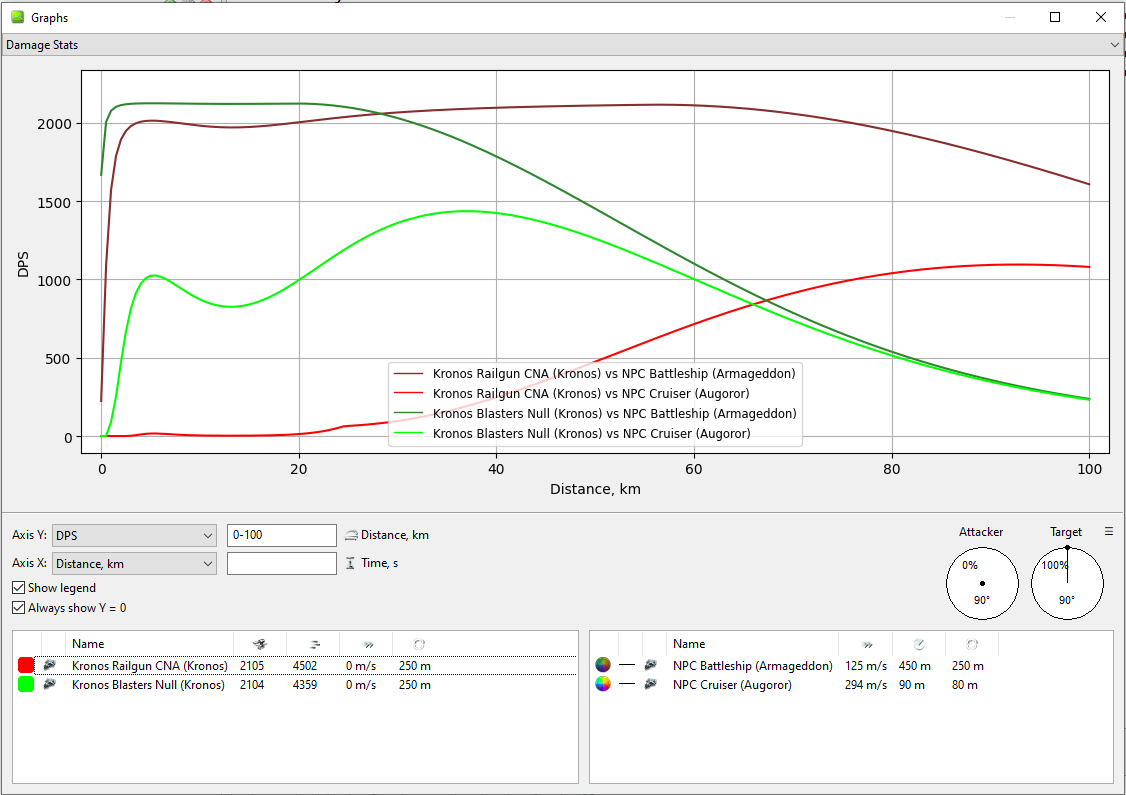
Task: Click the signature radius column header icon
Action: [x=919, y=644]
